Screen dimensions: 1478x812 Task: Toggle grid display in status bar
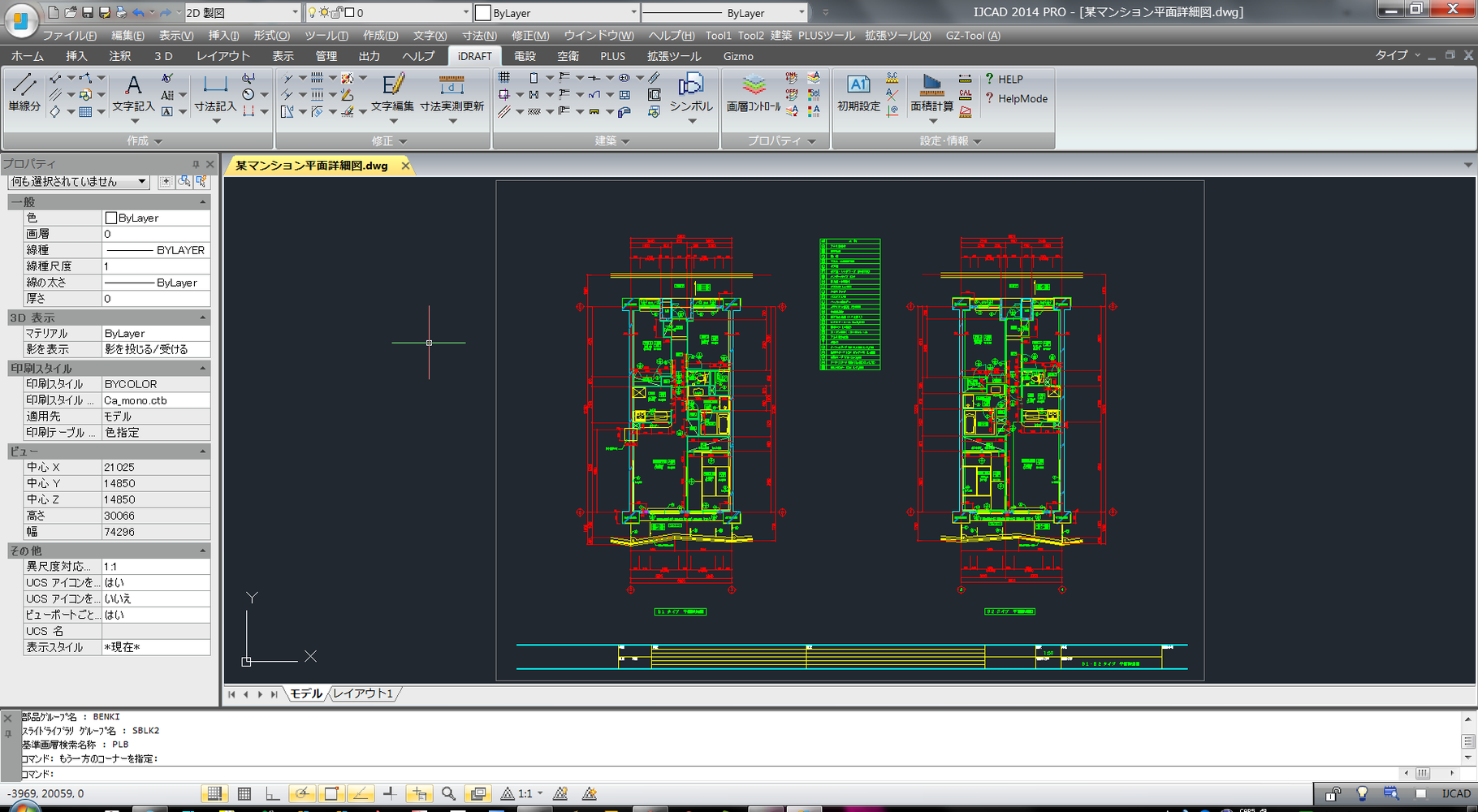(x=244, y=793)
